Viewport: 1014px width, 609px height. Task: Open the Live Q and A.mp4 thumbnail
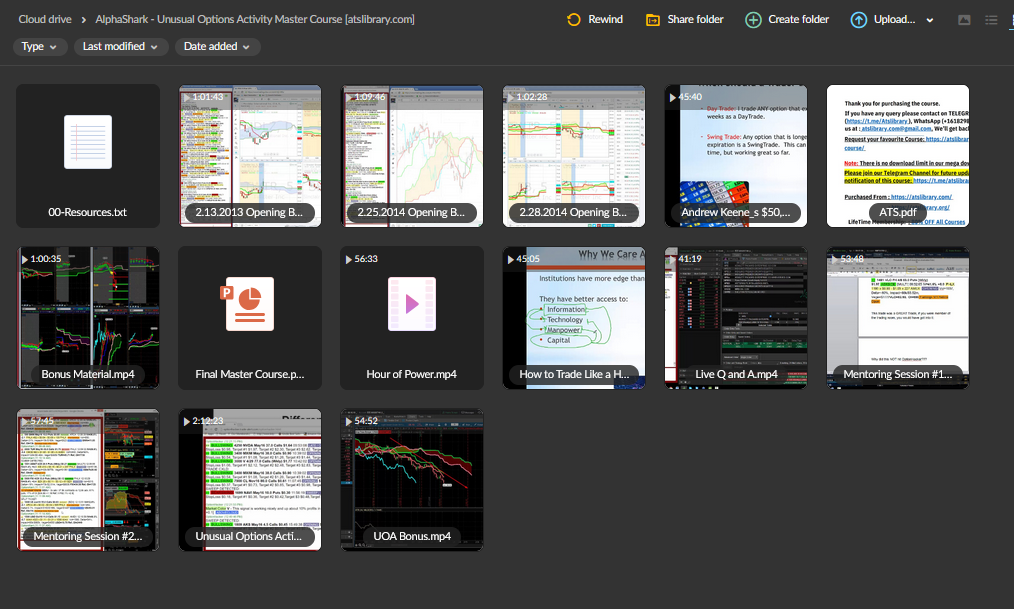coord(736,317)
